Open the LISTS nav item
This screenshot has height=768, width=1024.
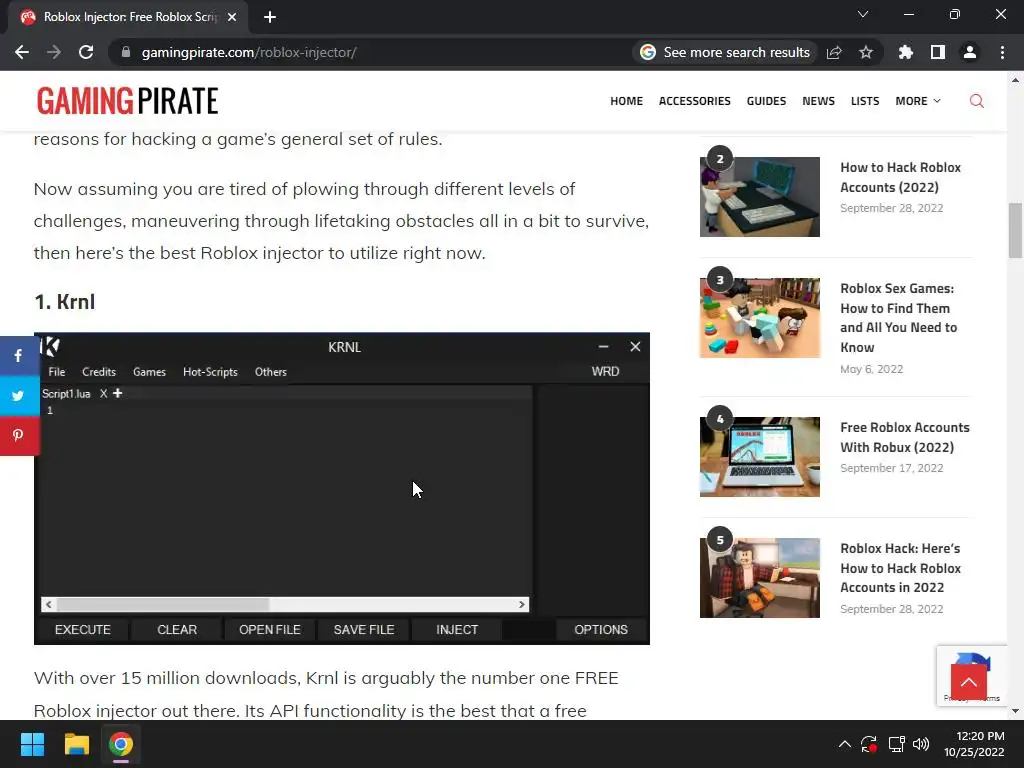tap(865, 101)
